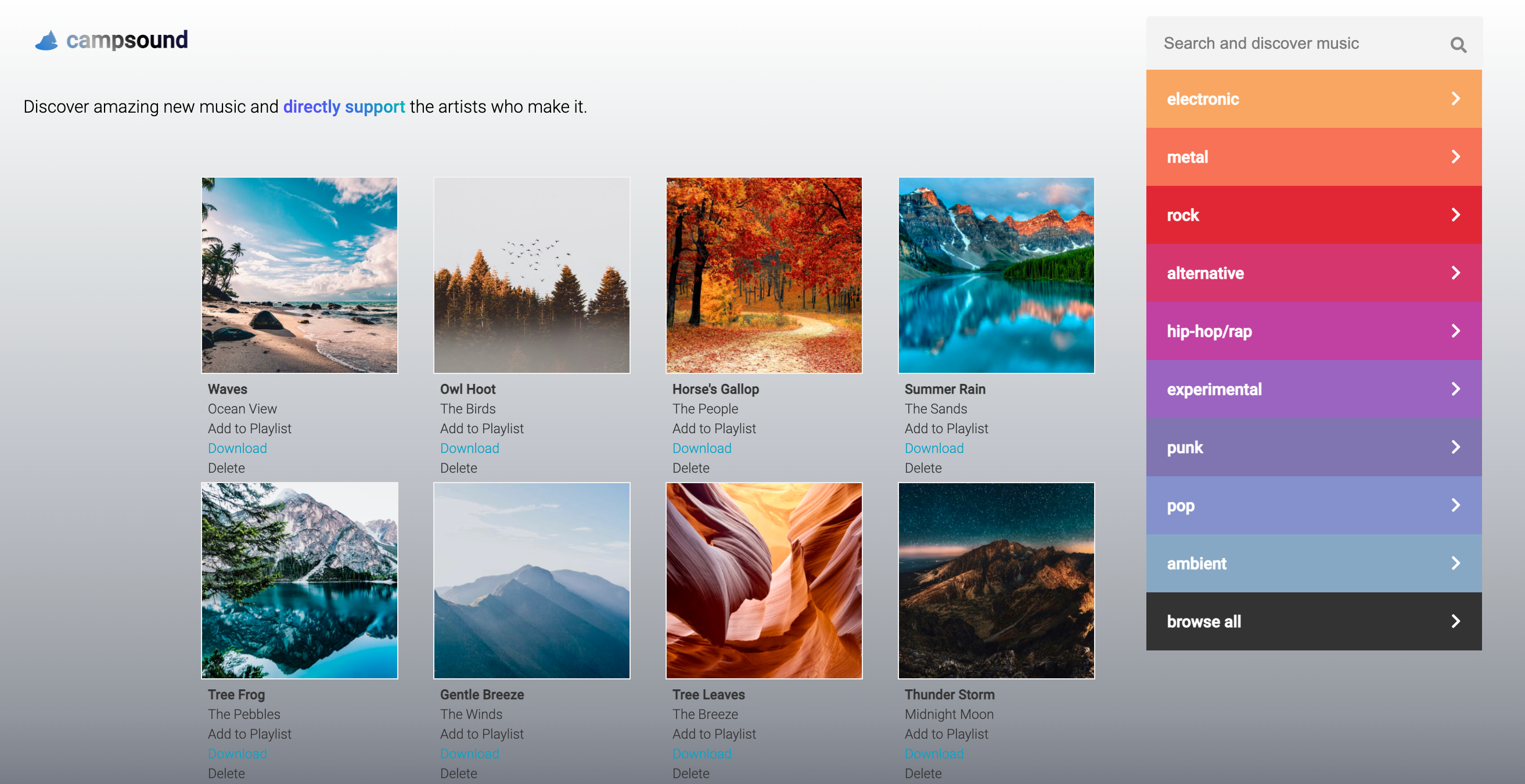This screenshot has height=784, width=1525.
Task: Click the chevron arrow on punk
Action: point(1456,447)
